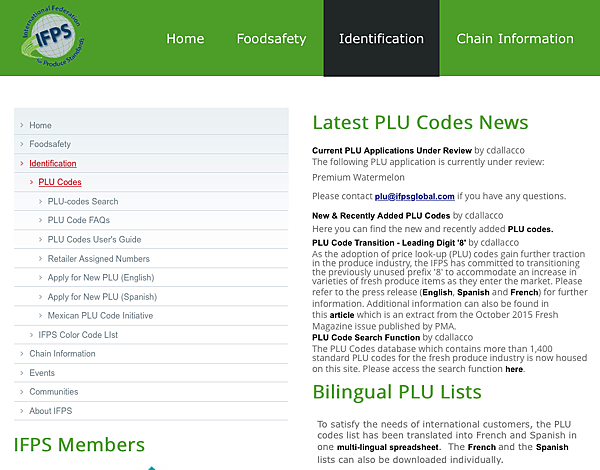Download the French PLU list

(482, 447)
